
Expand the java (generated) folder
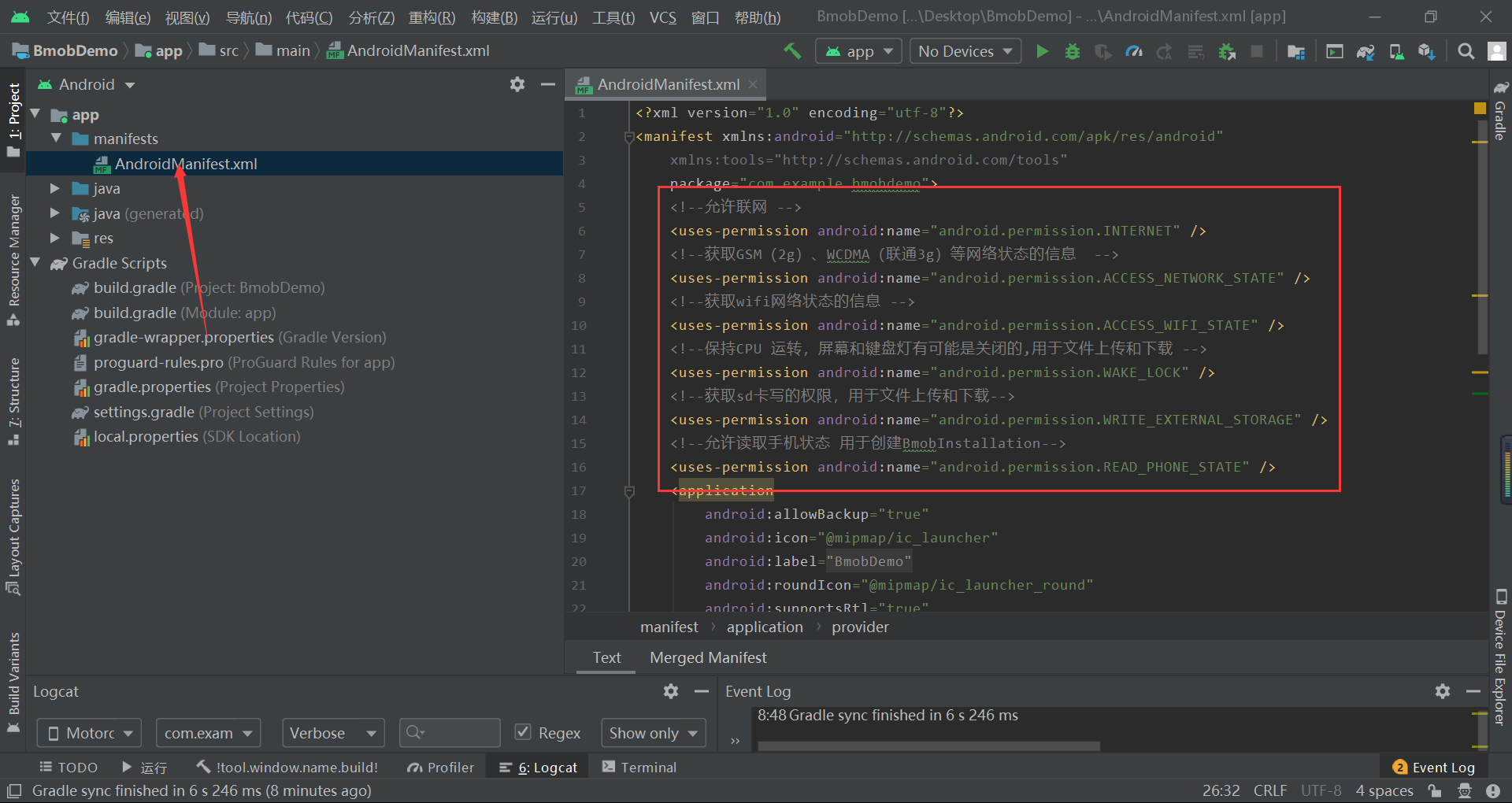(x=55, y=213)
